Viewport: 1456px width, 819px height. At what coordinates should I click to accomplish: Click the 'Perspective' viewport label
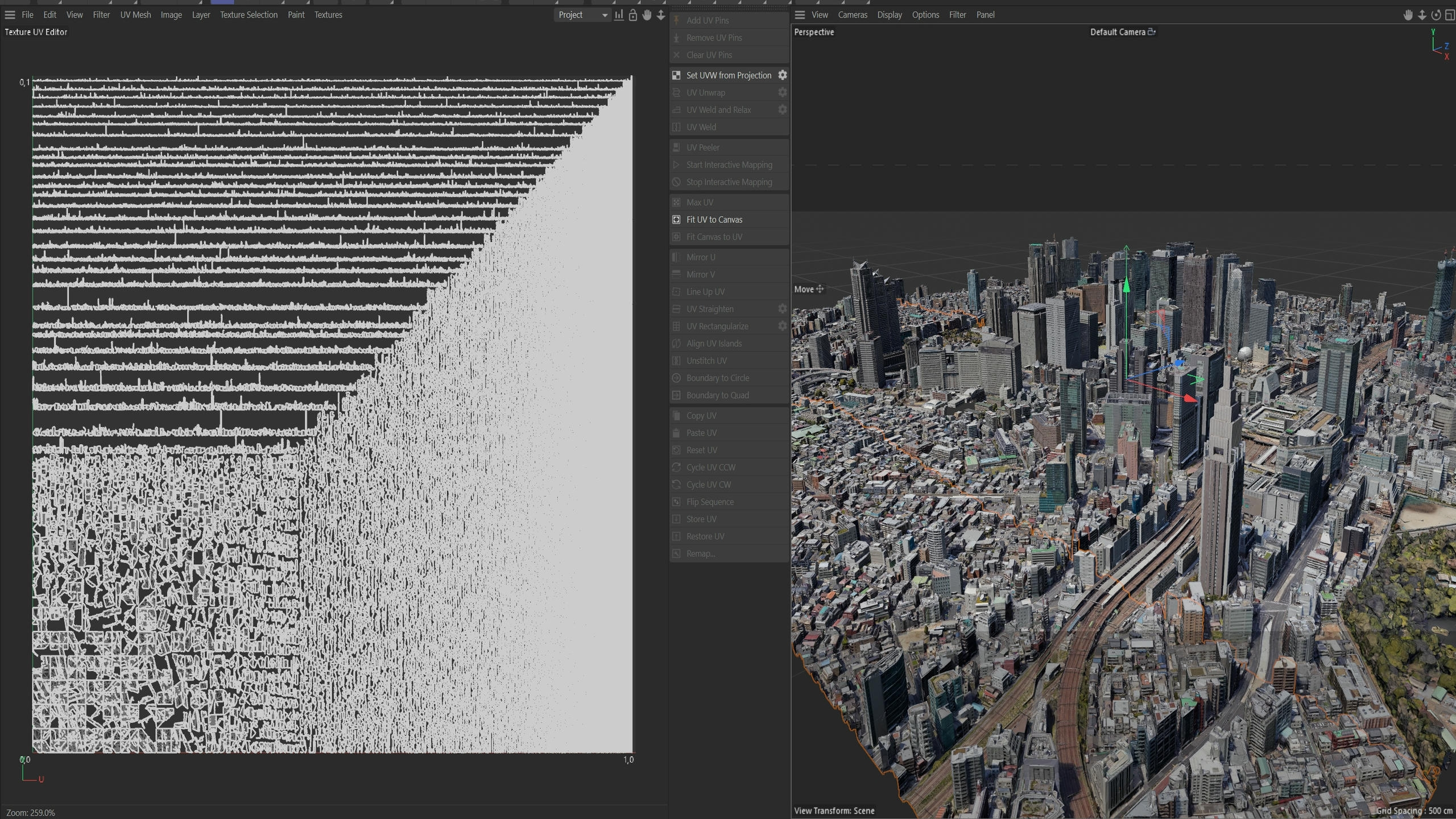pyautogui.click(x=814, y=32)
